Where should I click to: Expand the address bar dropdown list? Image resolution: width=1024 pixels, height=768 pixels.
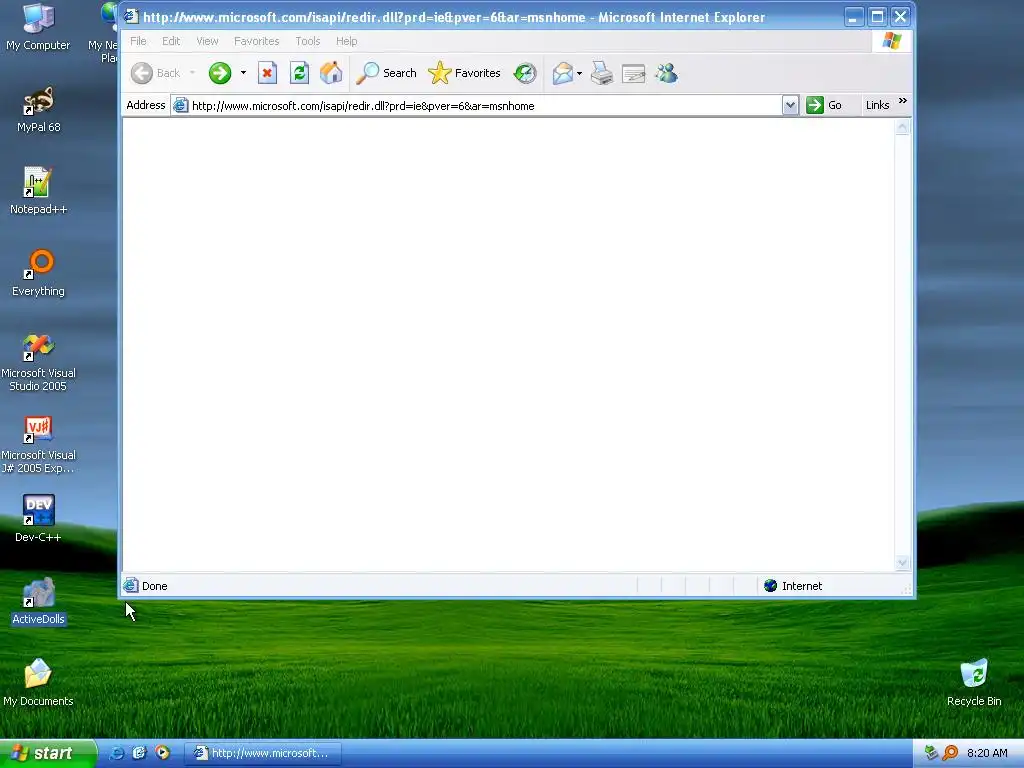790,105
